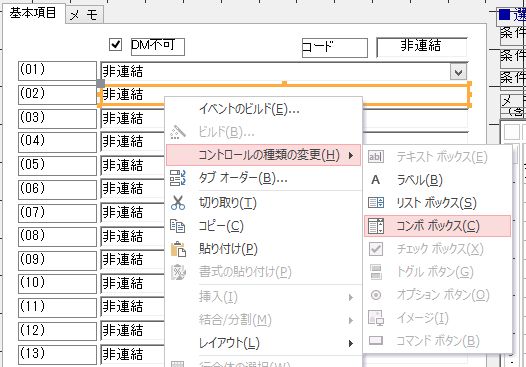This screenshot has width=526, height=367.
Task: Click the Tab Order icon
Action: pyautogui.click(x=177, y=178)
